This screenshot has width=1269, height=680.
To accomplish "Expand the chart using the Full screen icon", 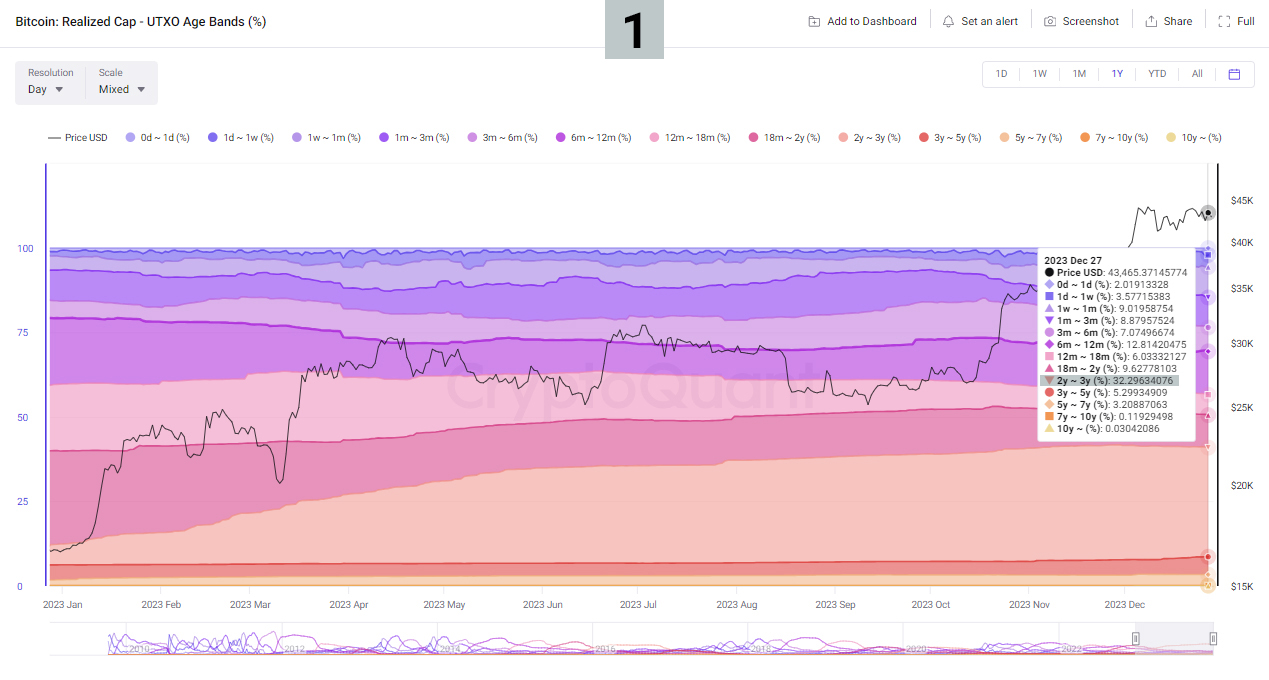I will (x=1236, y=20).
